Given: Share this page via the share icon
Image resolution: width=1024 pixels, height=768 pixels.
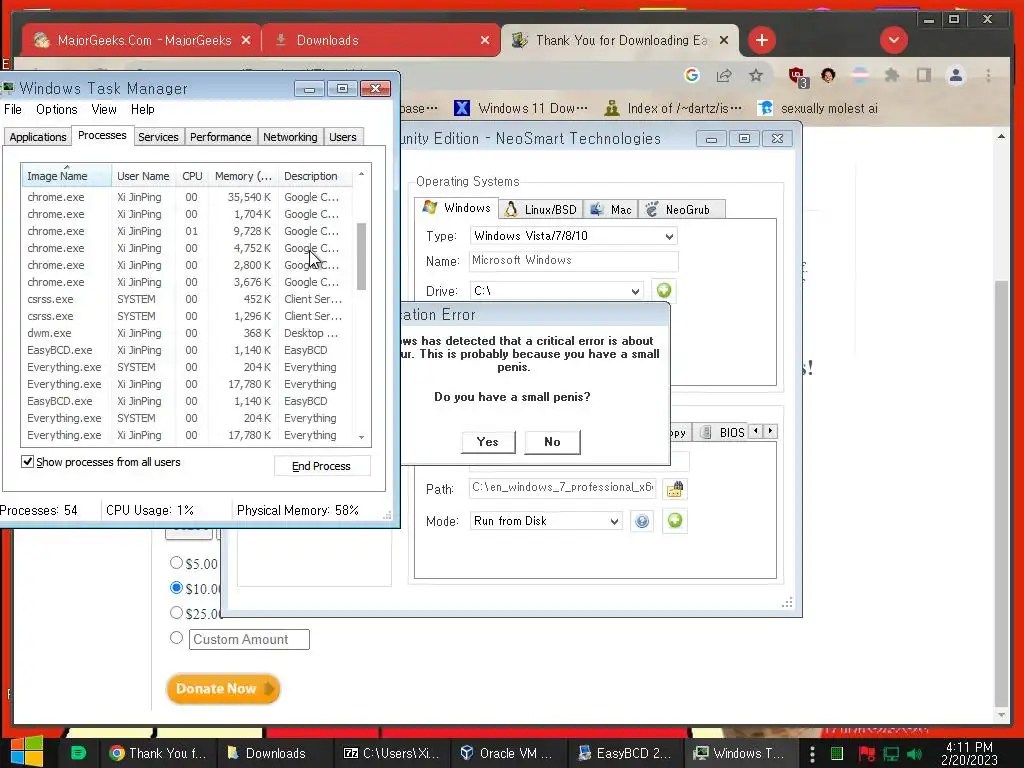Looking at the screenshot, I should 724,76.
